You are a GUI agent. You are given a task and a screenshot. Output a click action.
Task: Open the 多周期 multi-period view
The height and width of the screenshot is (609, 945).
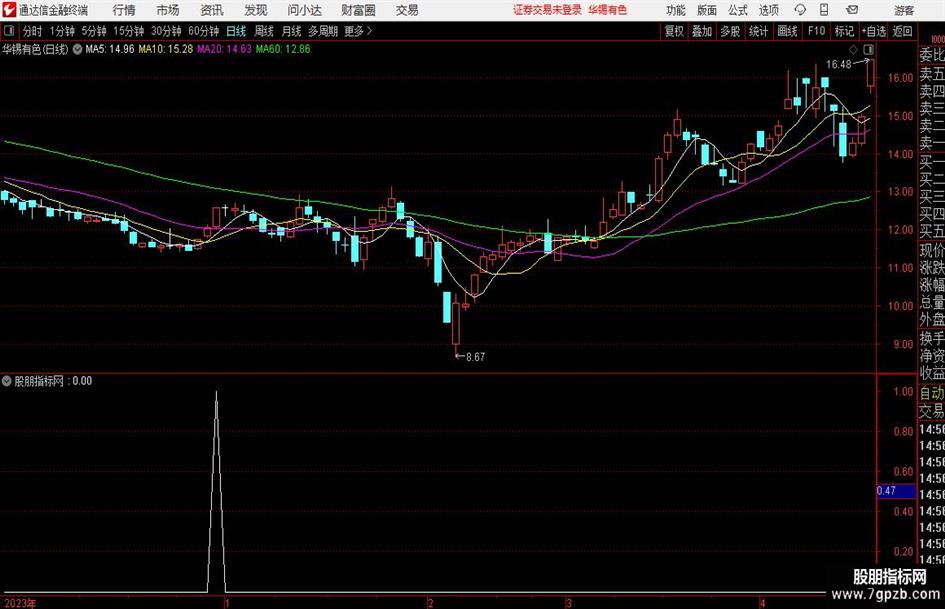(323, 31)
